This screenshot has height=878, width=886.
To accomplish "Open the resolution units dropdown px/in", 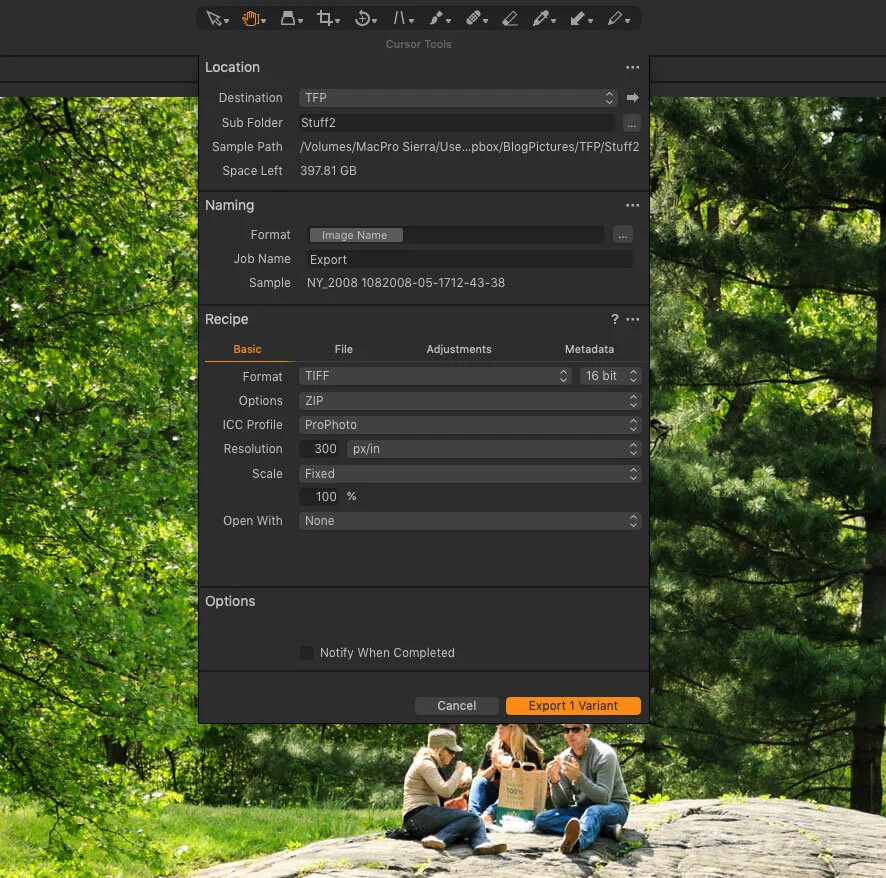I will coord(494,449).
